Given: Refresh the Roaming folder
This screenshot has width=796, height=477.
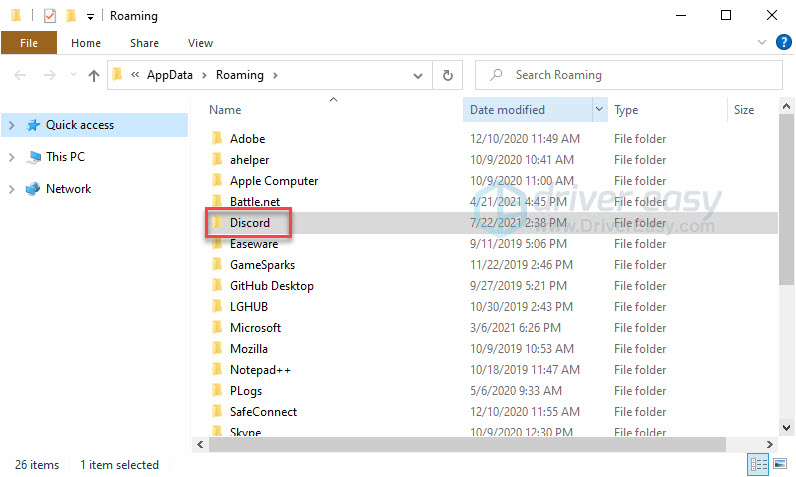Looking at the screenshot, I should click(x=447, y=76).
